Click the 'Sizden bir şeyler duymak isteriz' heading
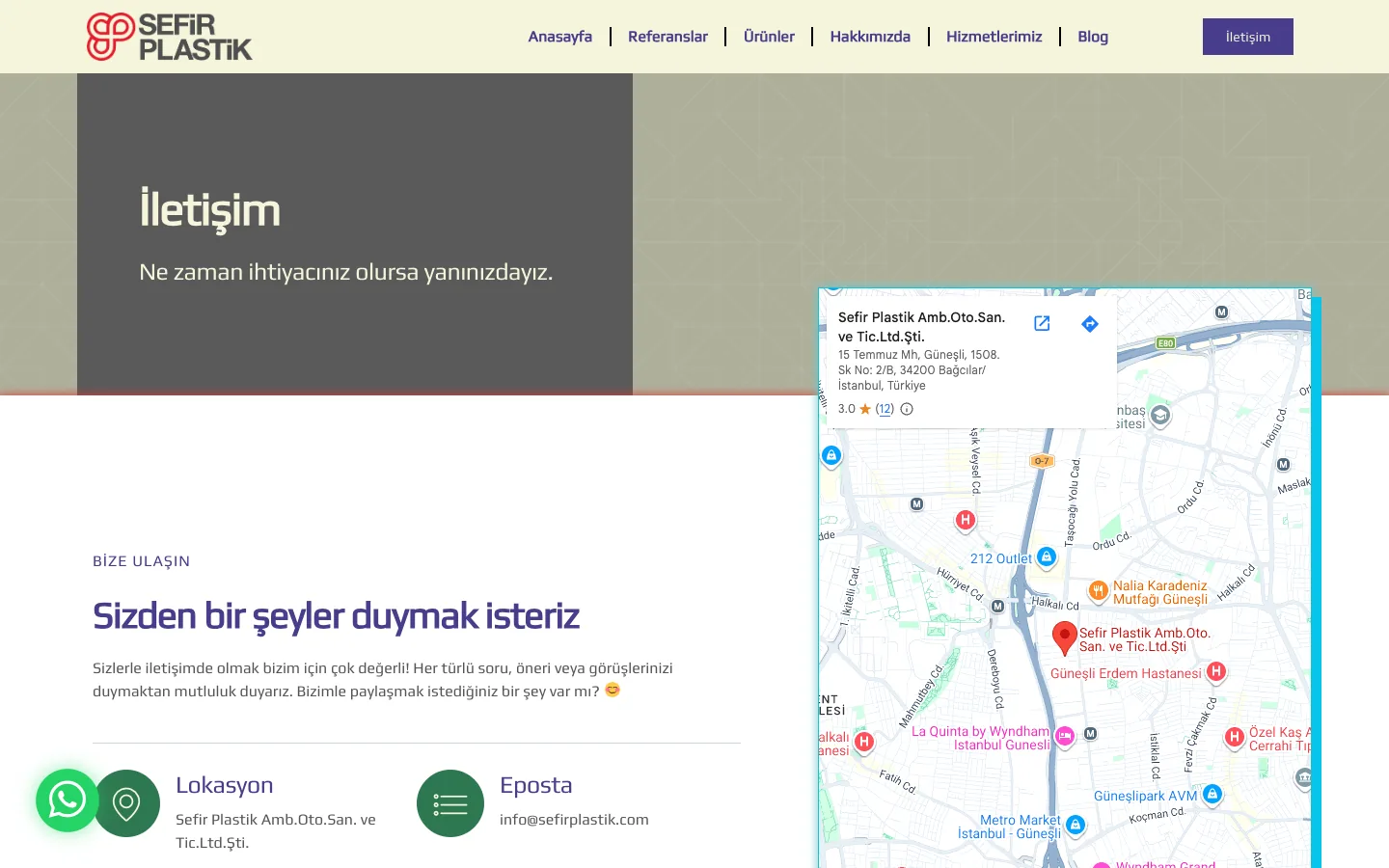 point(336,616)
